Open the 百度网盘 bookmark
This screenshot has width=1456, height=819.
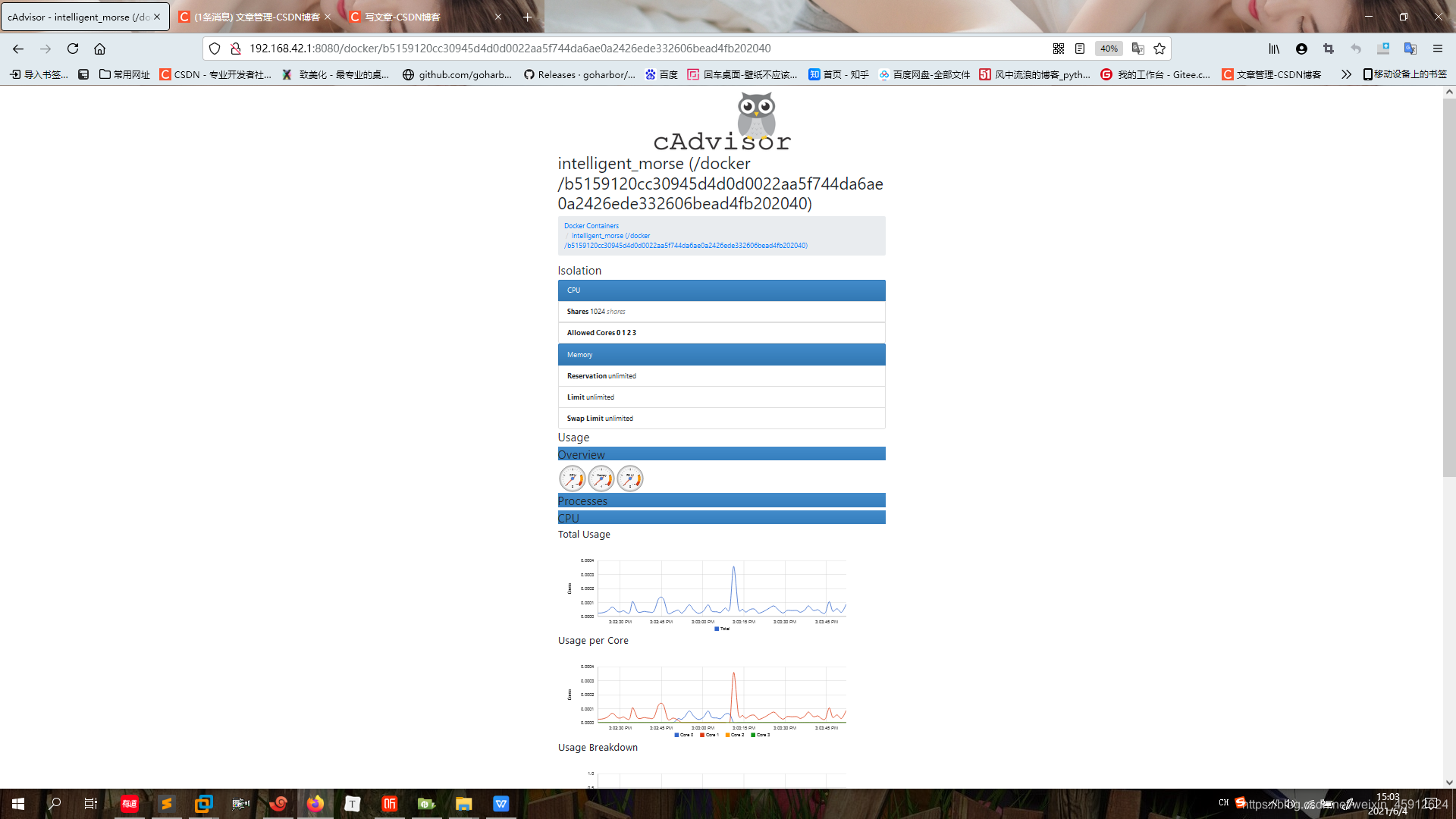pos(924,74)
